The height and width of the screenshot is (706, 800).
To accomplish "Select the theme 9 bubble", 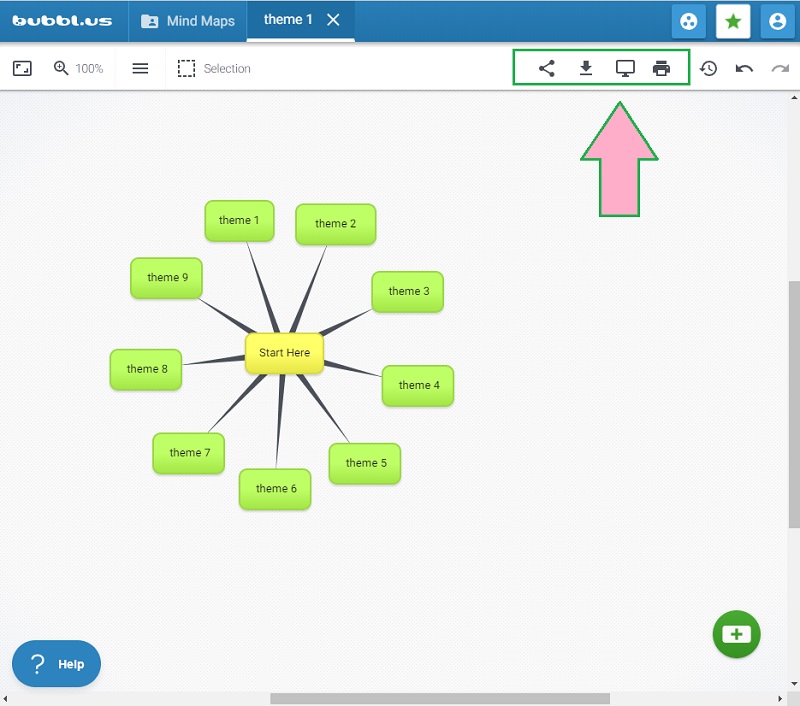I will (x=166, y=278).
